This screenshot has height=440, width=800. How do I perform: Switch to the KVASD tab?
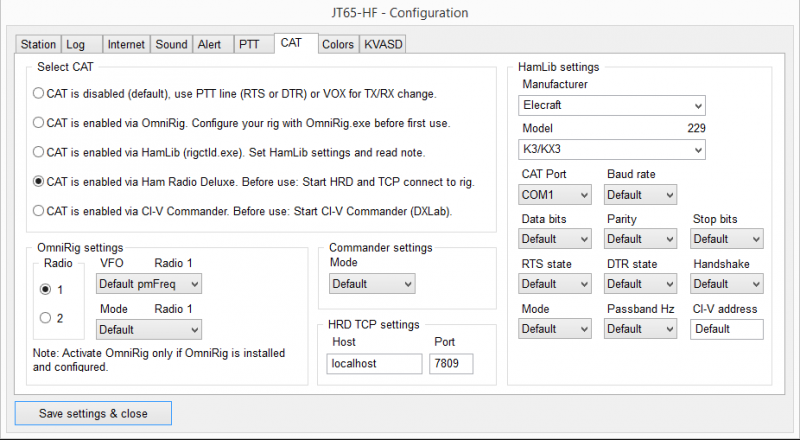click(x=384, y=44)
